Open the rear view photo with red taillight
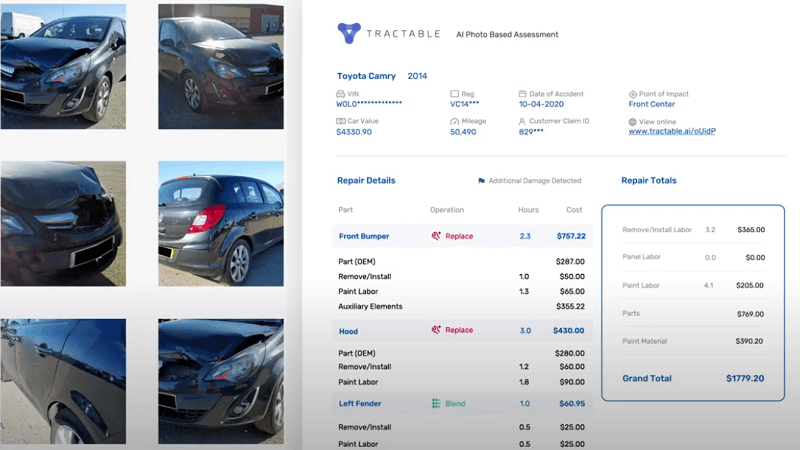The height and width of the screenshot is (450, 800). [x=221, y=223]
